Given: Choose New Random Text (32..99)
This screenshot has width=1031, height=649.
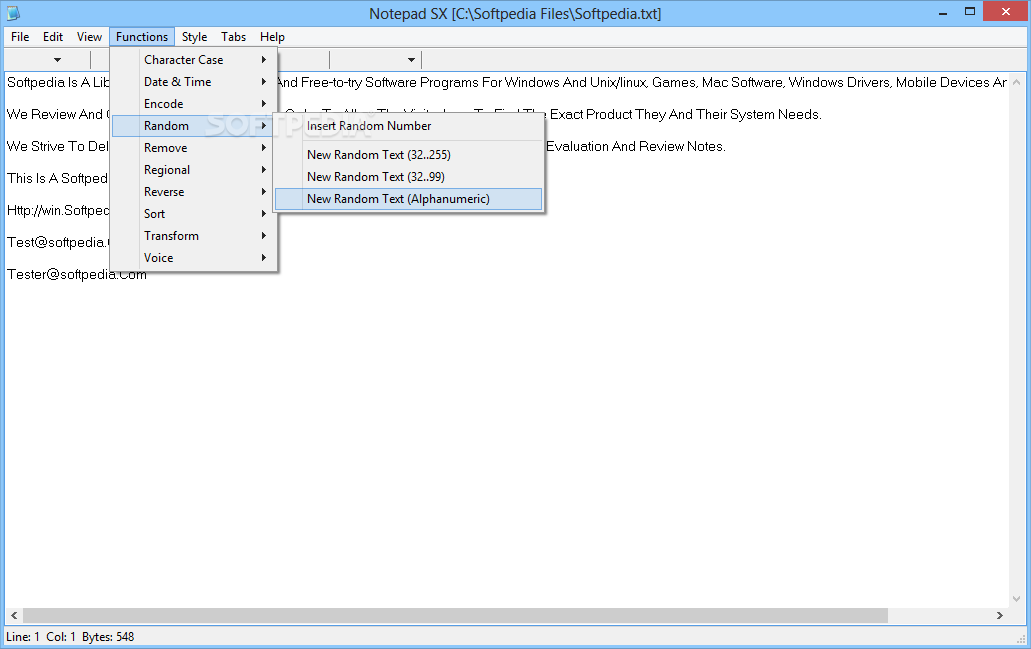Looking at the screenshot, I should [408, 177].
